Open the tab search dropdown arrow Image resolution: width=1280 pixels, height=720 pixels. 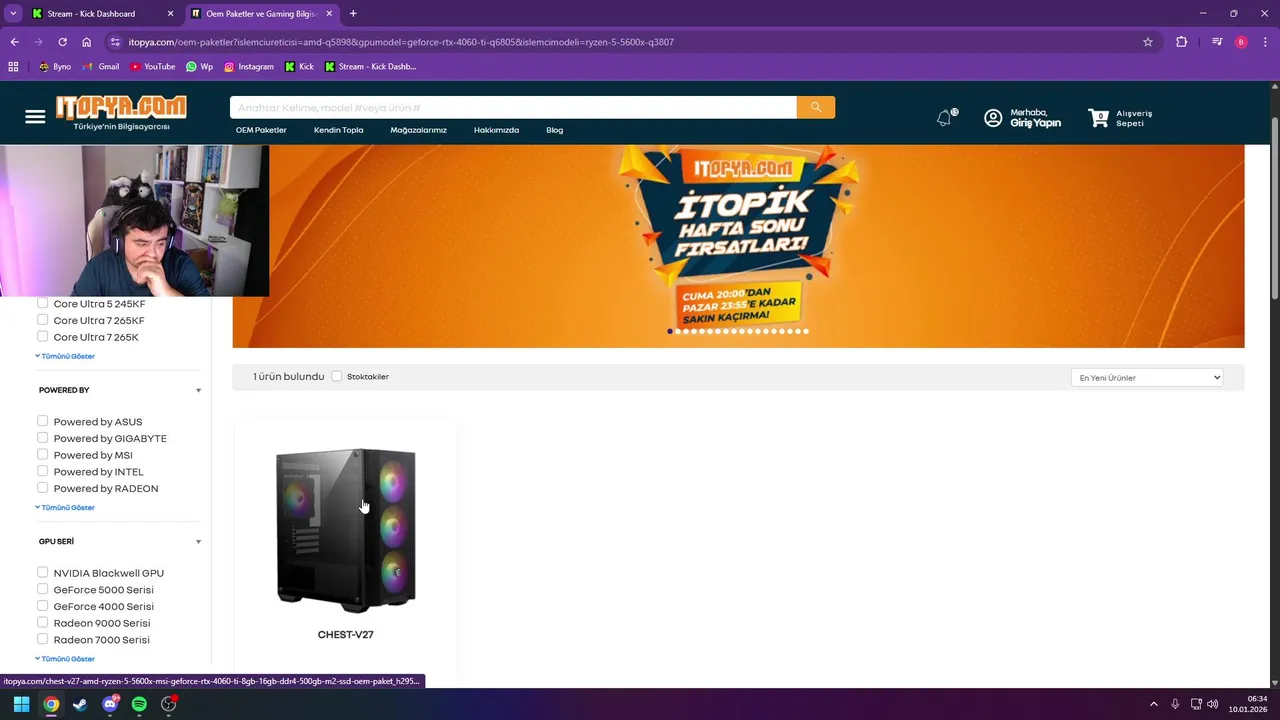click(13, 14)
